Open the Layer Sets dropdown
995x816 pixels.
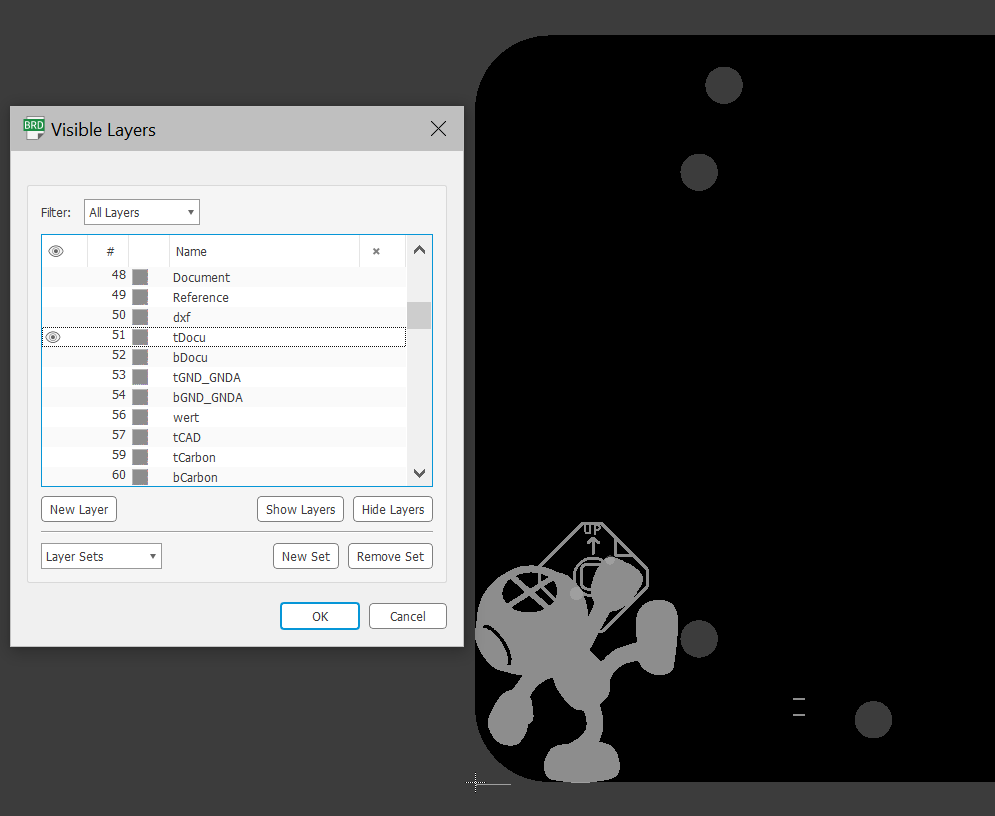coord(101,556)
